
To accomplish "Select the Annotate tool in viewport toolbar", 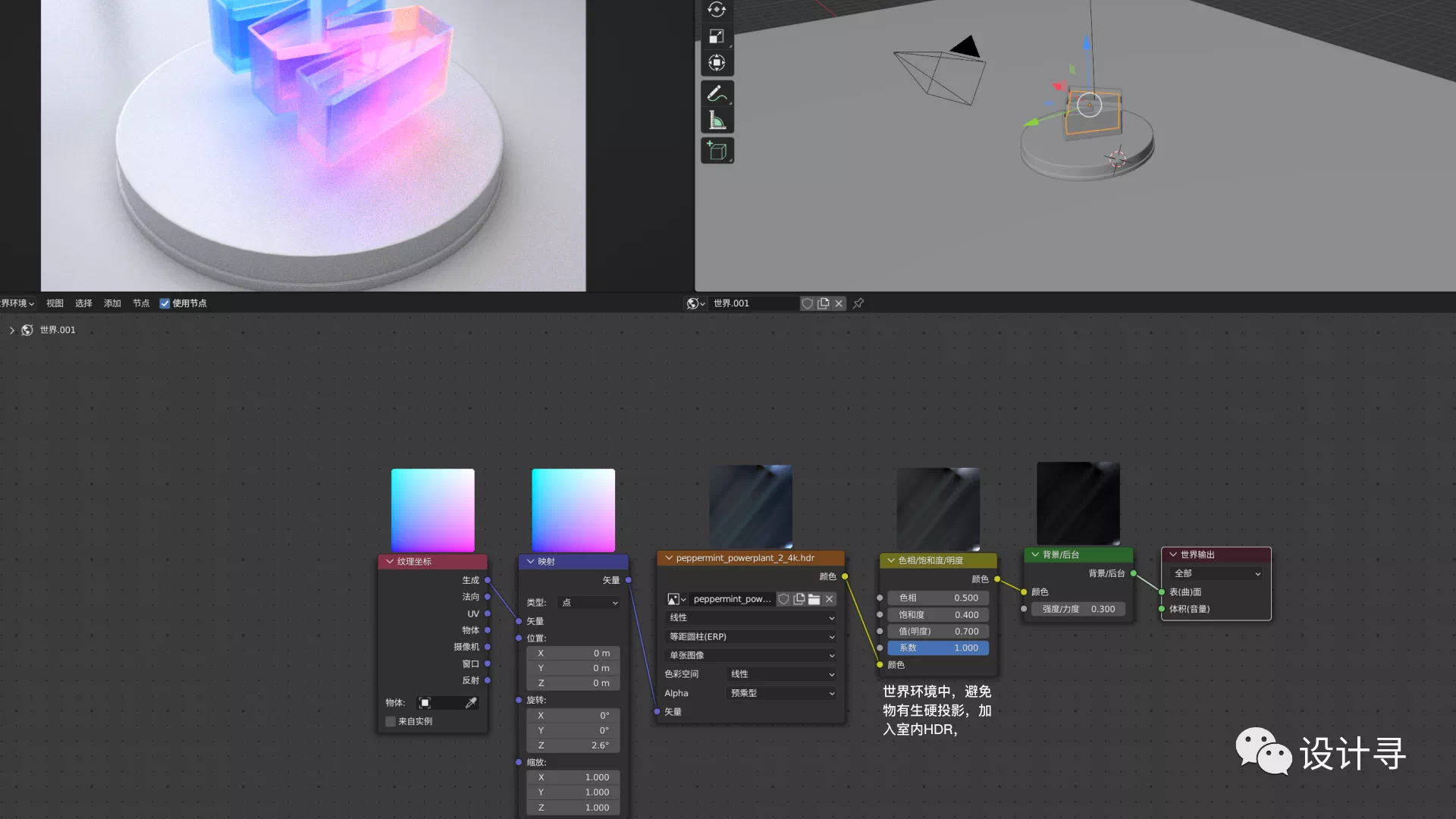I will point(717,93).
